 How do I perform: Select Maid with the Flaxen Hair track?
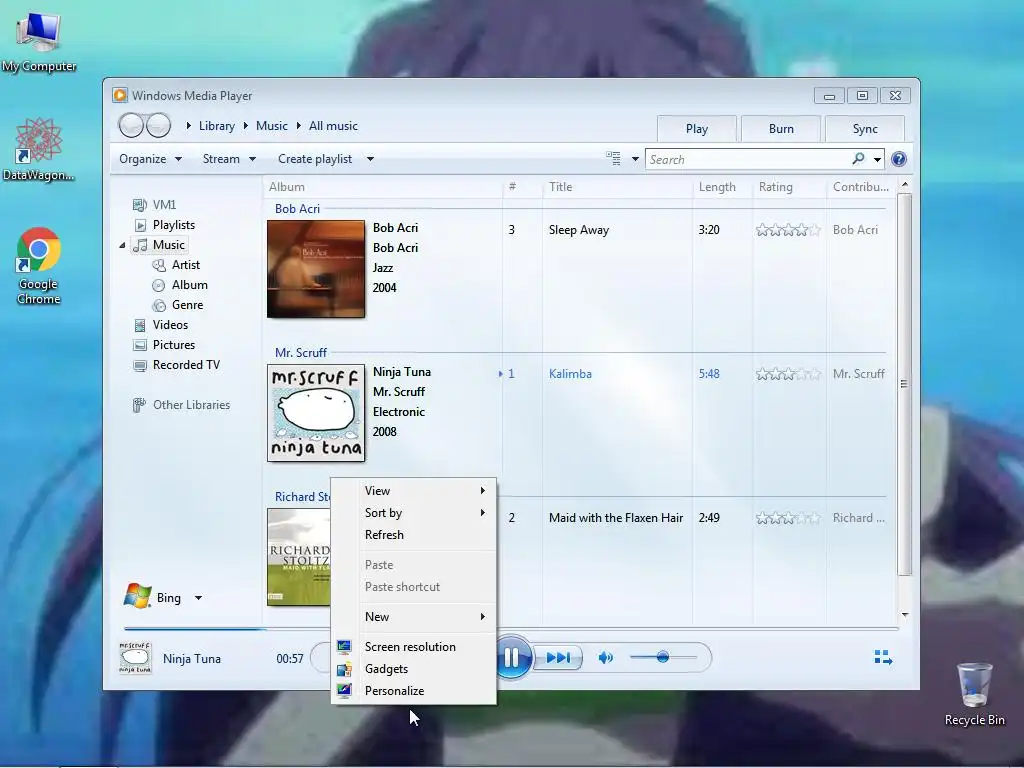(x=616, y=518)
